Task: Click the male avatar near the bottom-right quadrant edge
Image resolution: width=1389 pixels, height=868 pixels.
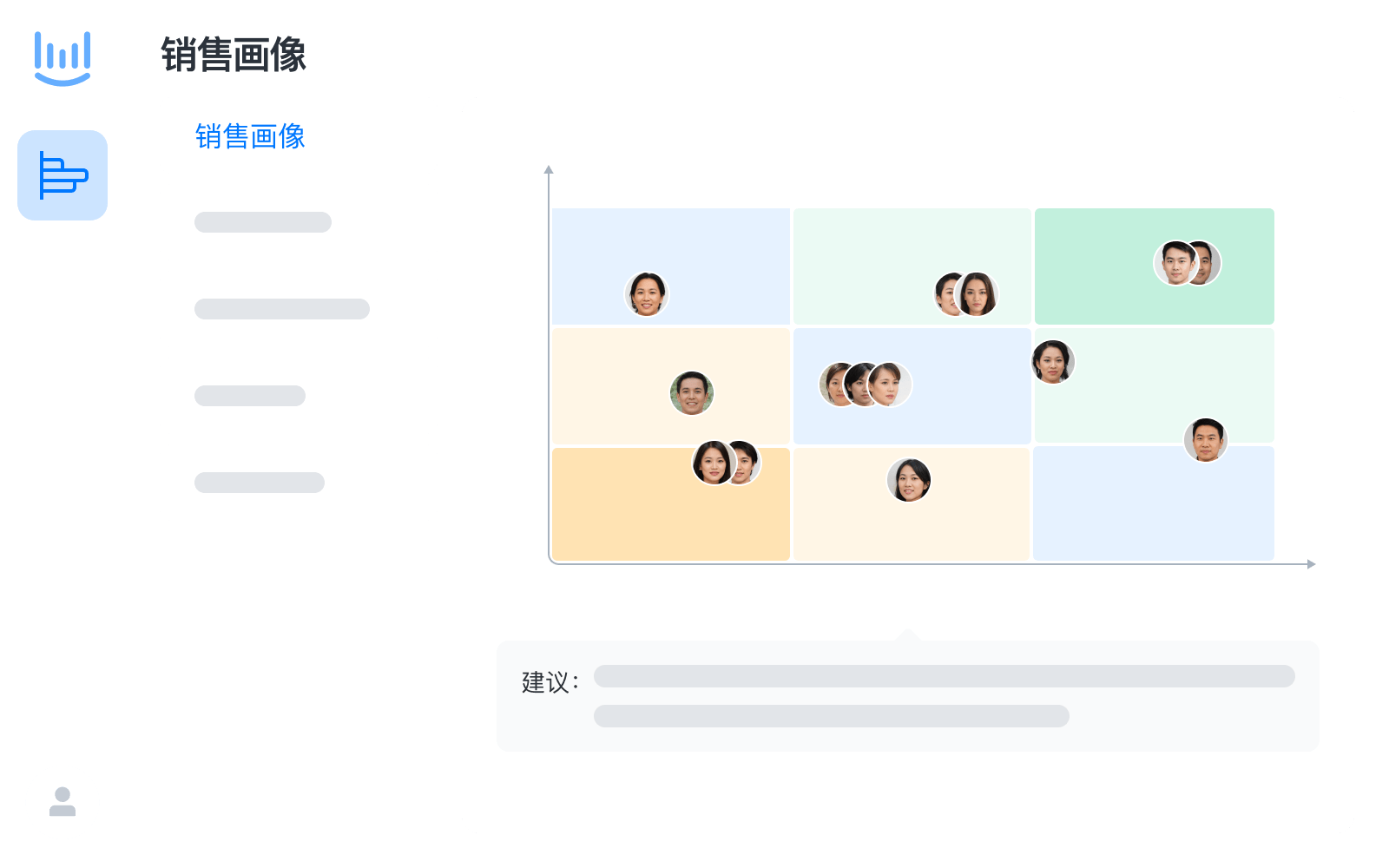Action: click(1206, 440)
